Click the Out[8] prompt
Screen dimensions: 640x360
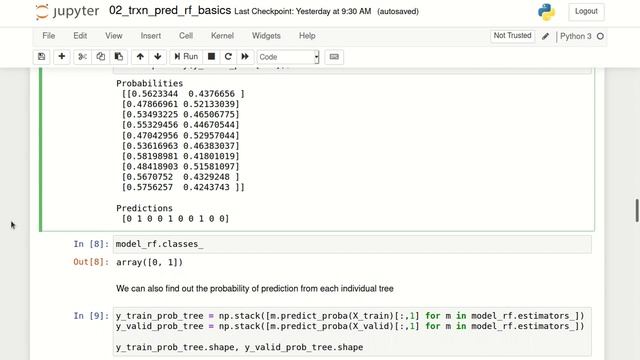pyautogui.click(x=91, y=262)
